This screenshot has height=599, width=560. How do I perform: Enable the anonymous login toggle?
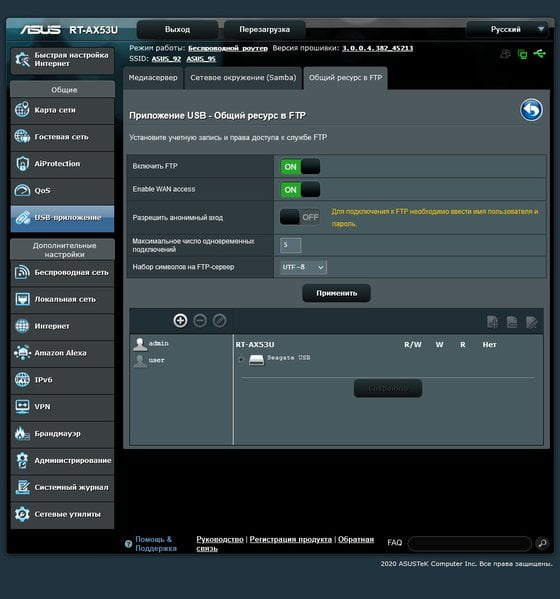[x=300, y=217]
